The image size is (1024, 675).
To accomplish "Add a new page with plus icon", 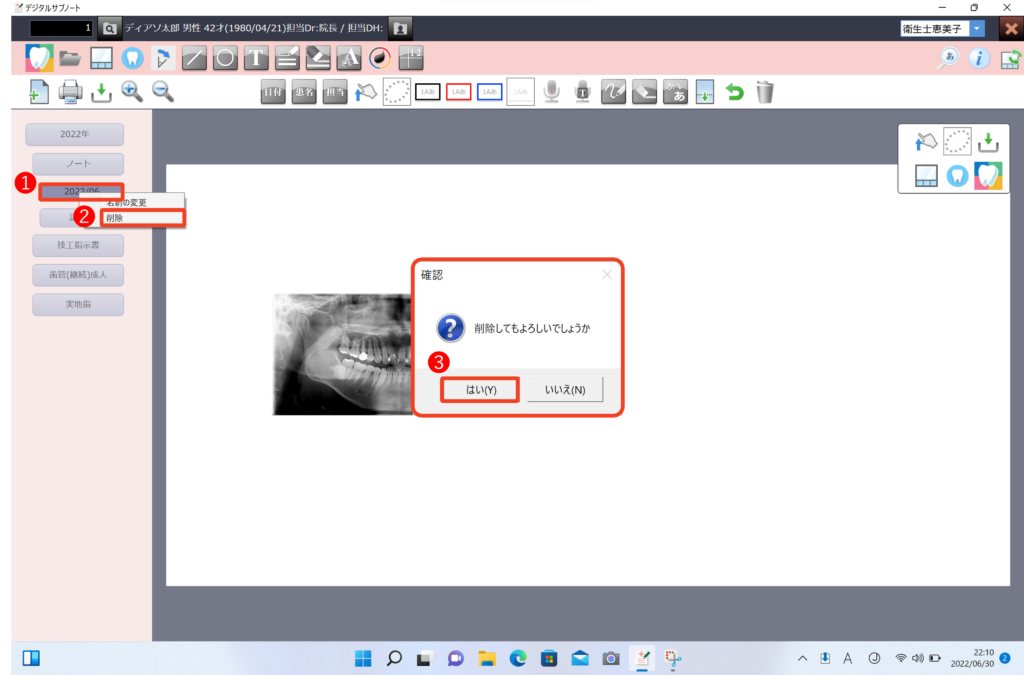I will click(39, 93).
